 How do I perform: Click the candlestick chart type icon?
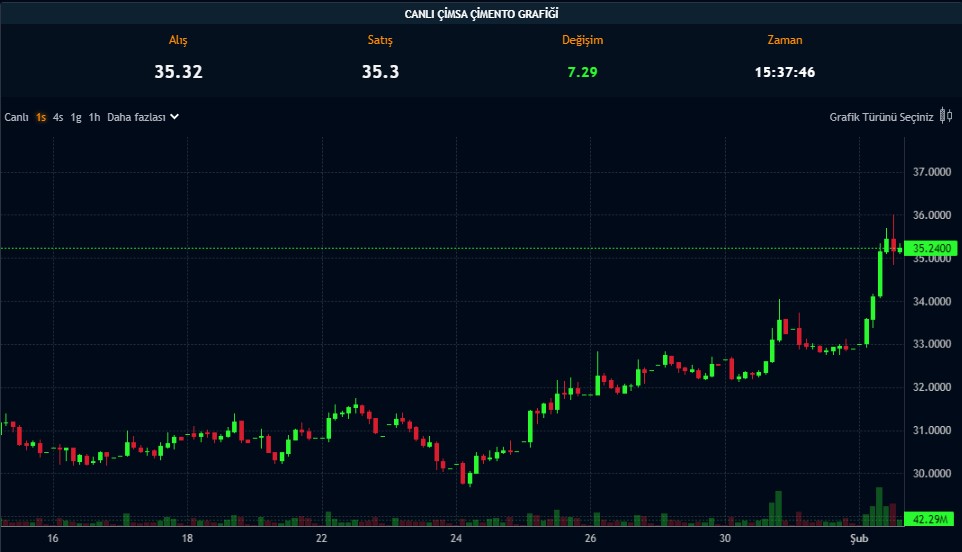point(944,117)
